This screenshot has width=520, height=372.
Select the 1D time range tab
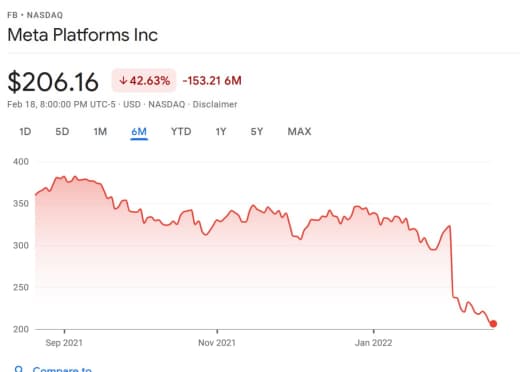(x=25, y=132)
